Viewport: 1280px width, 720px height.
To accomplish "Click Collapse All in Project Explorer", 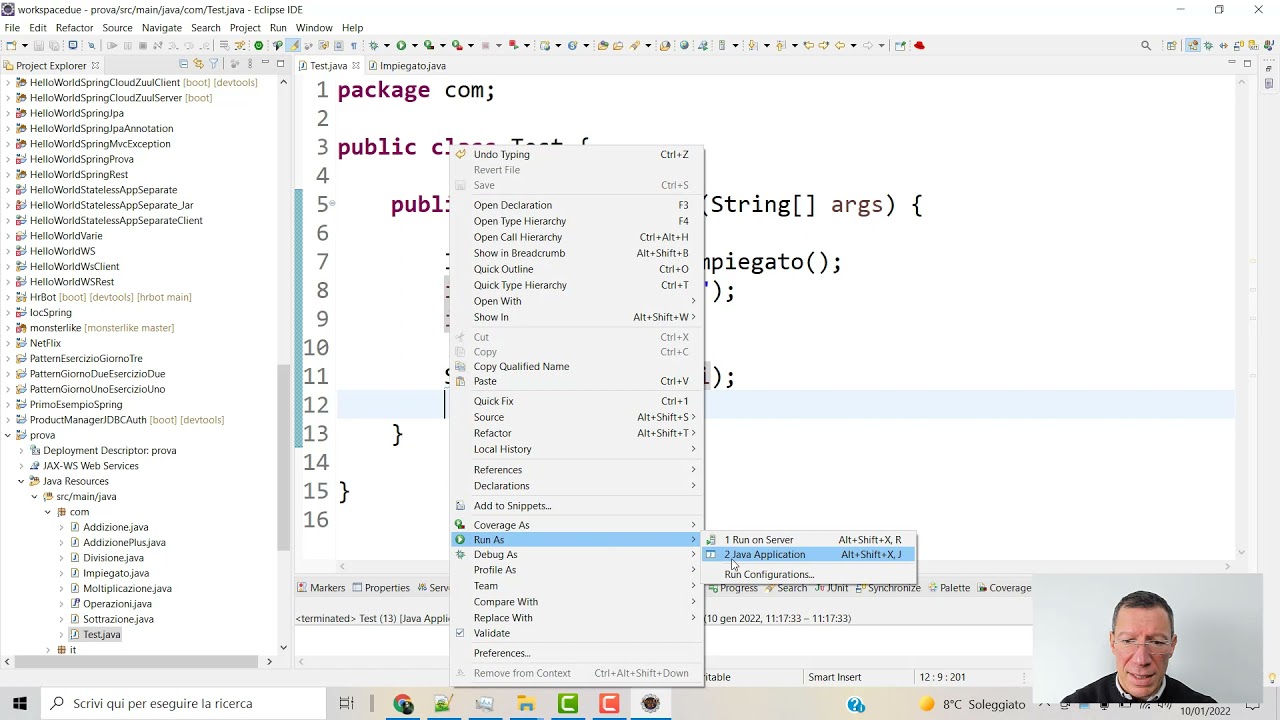I will tap(183, 64).
